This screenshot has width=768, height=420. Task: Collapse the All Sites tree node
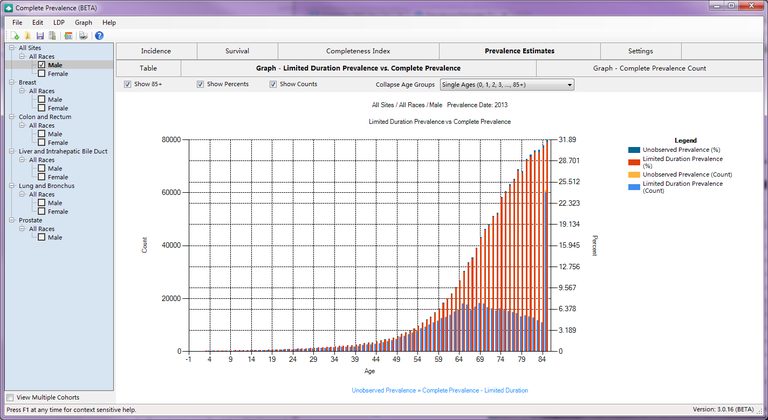pos(10,47)
